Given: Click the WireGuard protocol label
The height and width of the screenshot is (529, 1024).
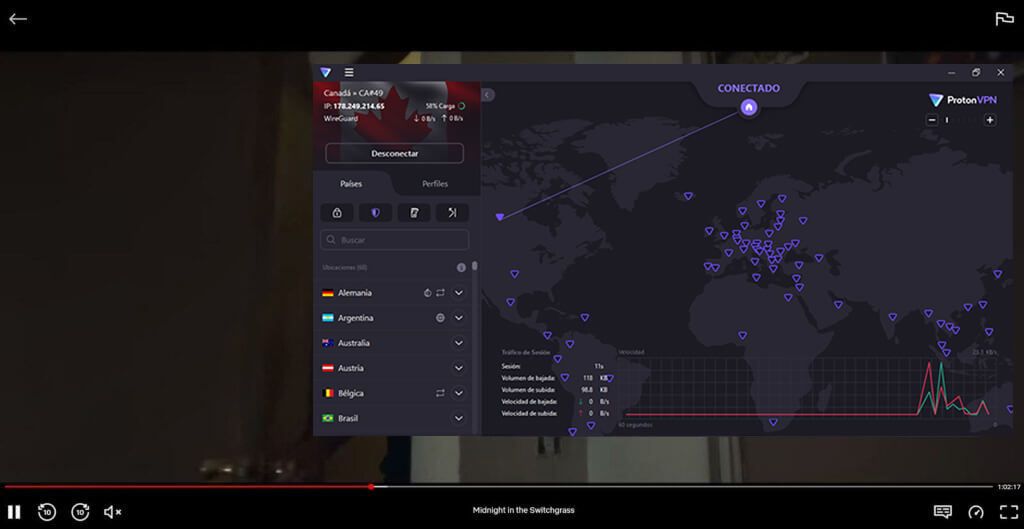Looking at the screenshot, I should pyautogui.click(x=340, y=119).
